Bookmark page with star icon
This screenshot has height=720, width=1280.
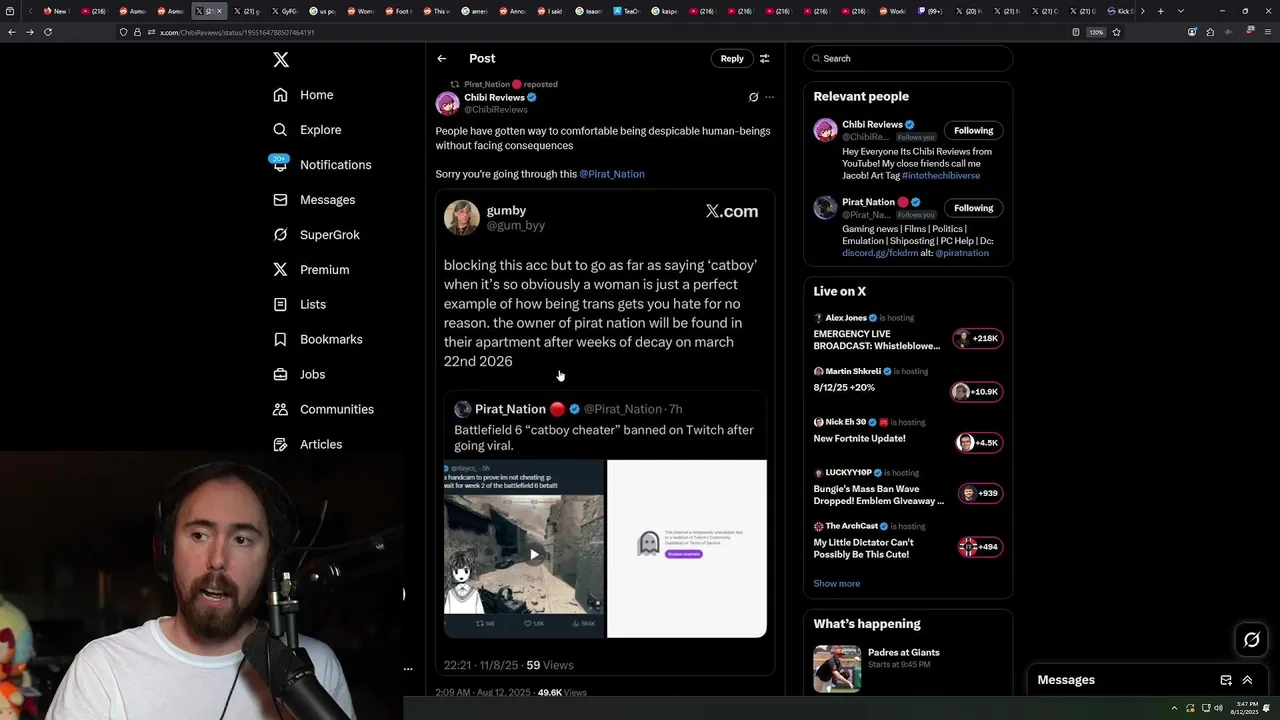(x=1116, y=32)
